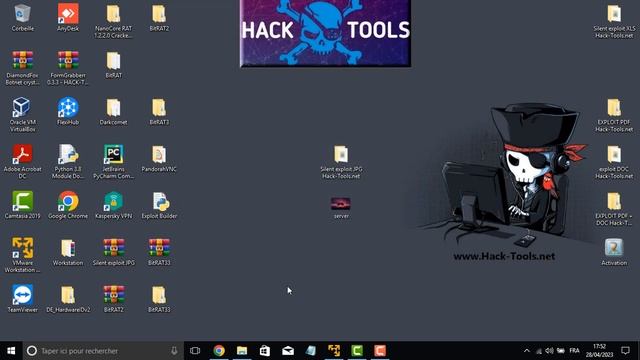
Task: Switch to green Camtasia icon in taskbar
Action: (x=357, y=351)
